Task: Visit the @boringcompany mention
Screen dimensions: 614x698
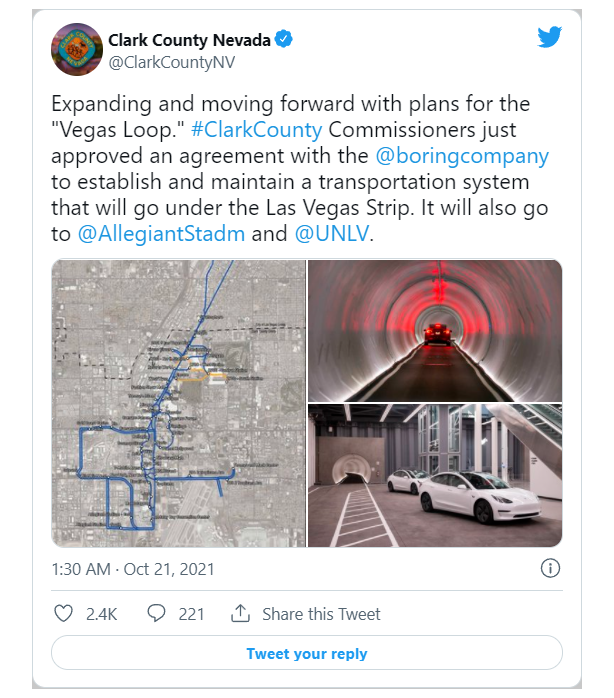Action: coord(462,156)
